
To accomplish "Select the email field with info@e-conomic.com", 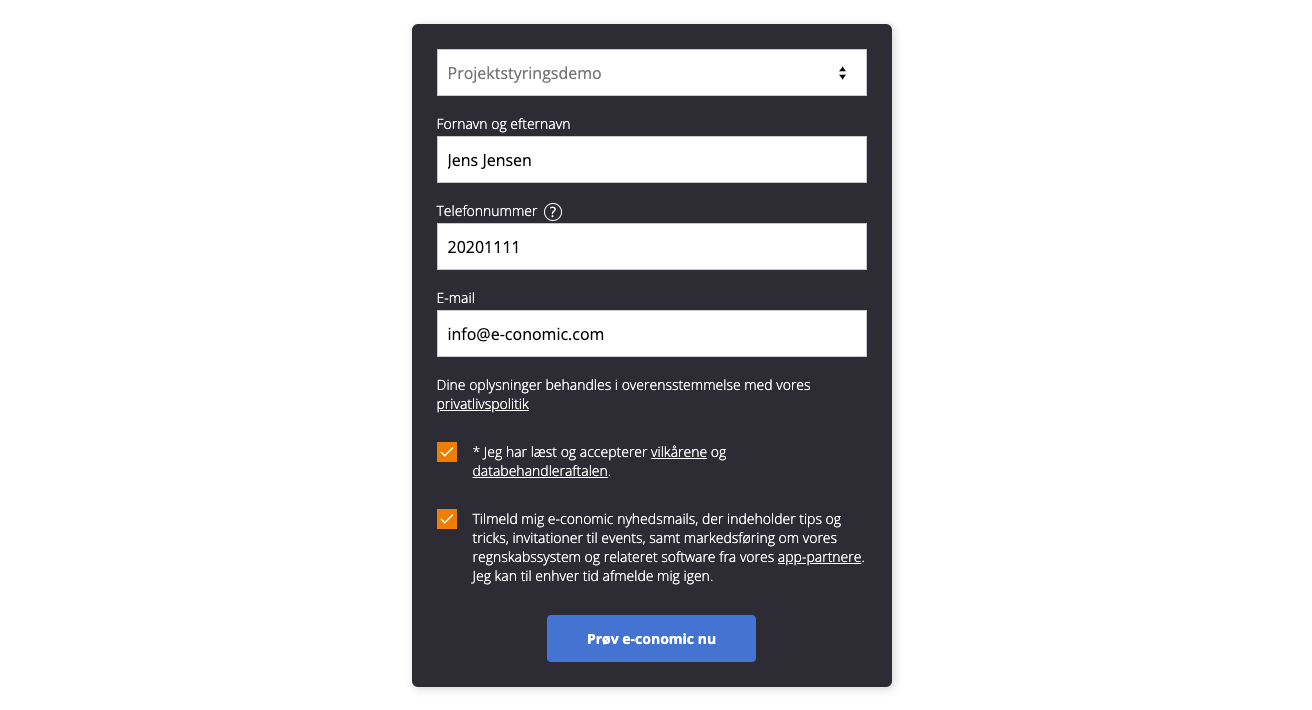I will [x=651, y=334].
